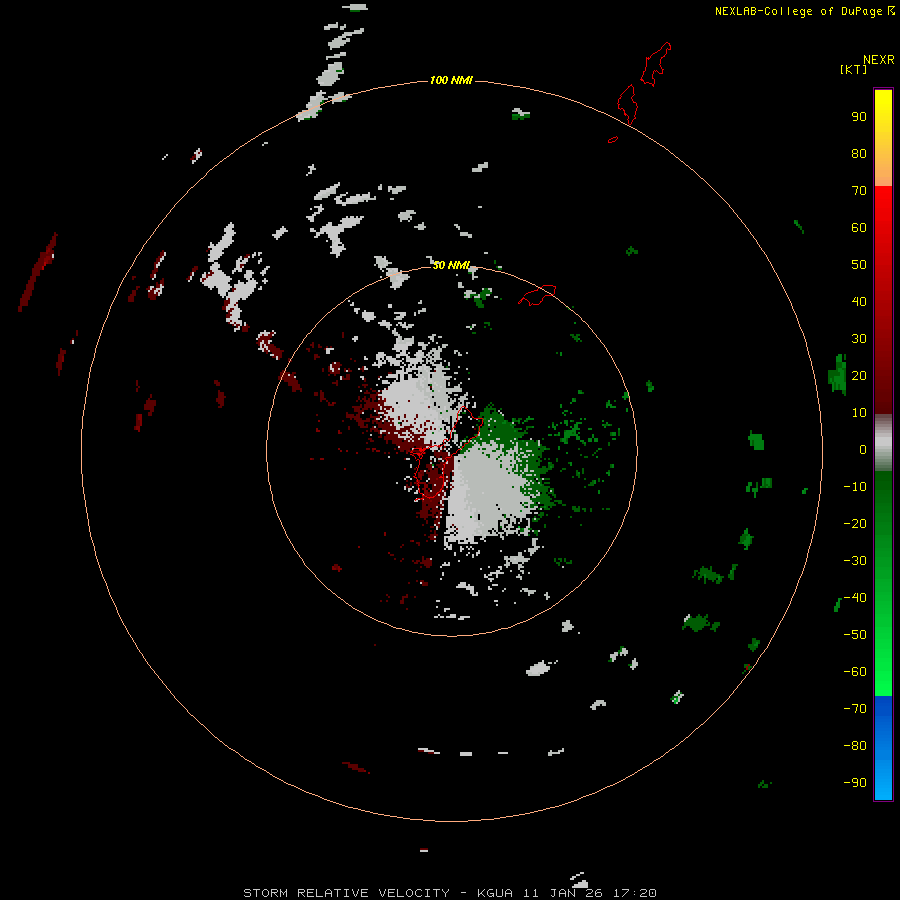Click the NEXR label above colorbar
Viewport: 900px width, 900px height.
click(879, 59)
